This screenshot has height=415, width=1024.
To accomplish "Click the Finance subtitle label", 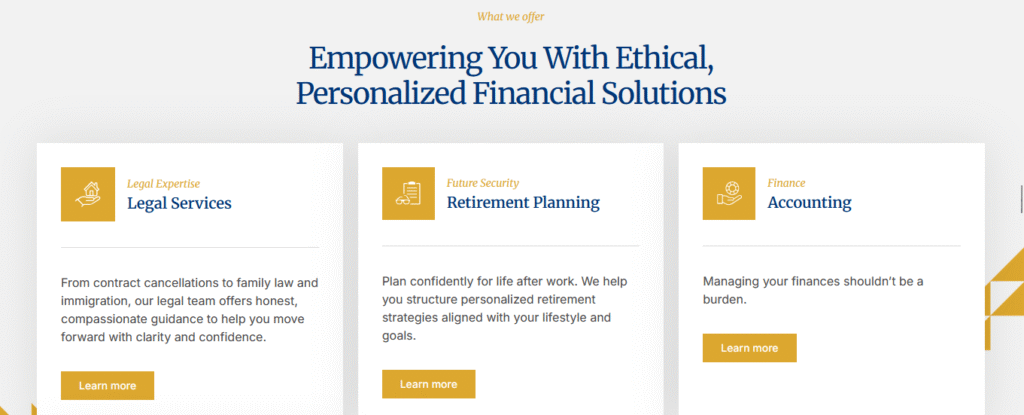I will [786, 183].
